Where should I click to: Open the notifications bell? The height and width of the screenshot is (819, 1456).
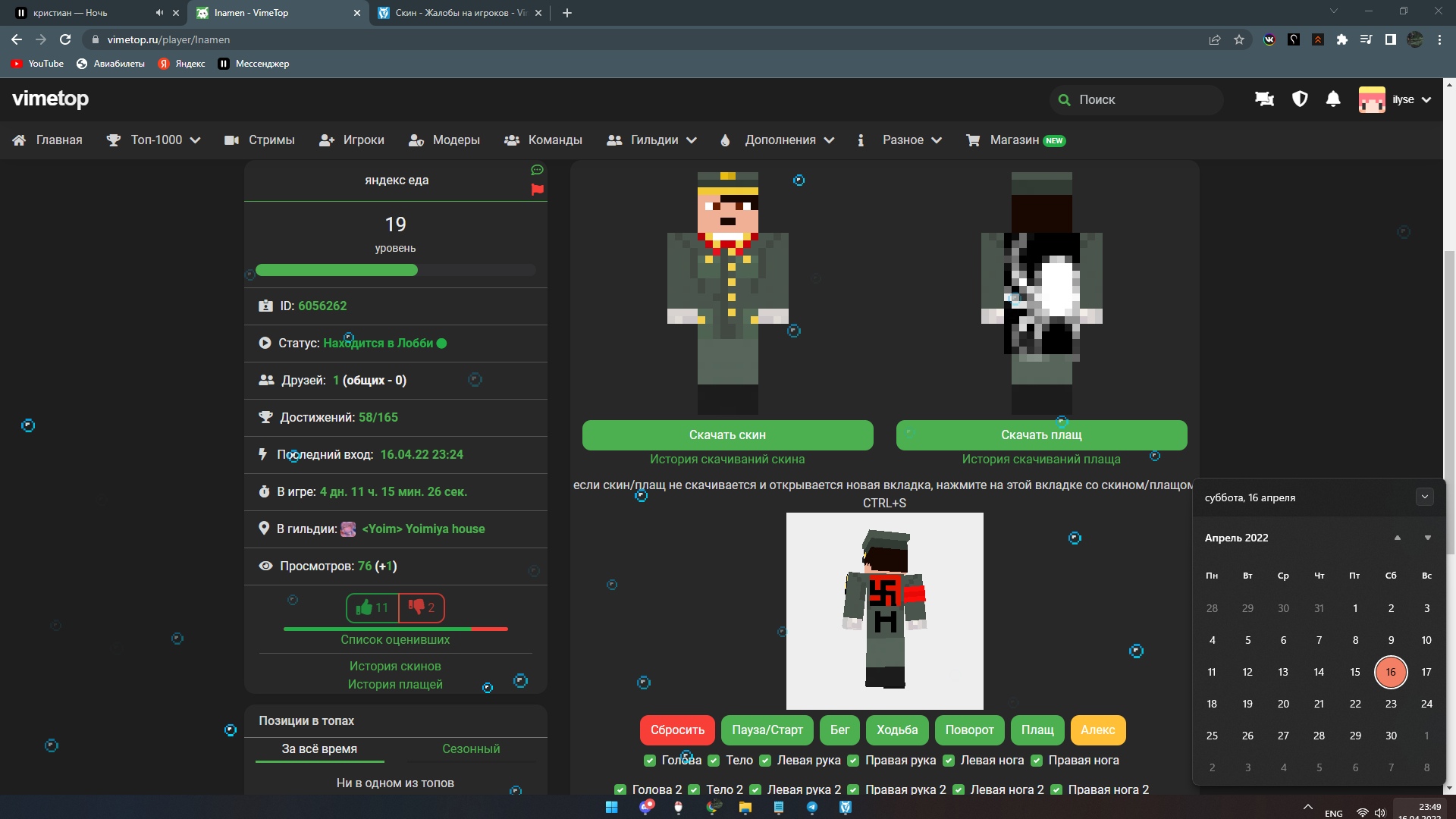[1333, 99]
